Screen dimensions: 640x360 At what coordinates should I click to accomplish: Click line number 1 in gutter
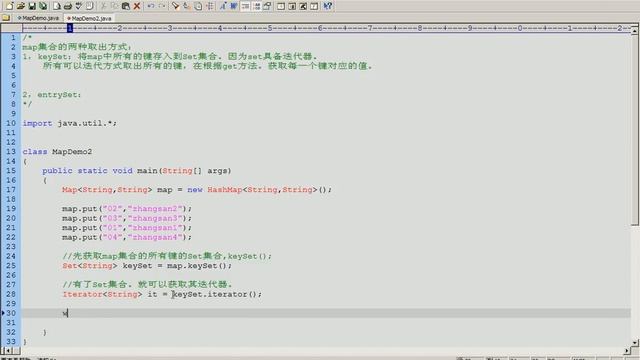(13, 38)
